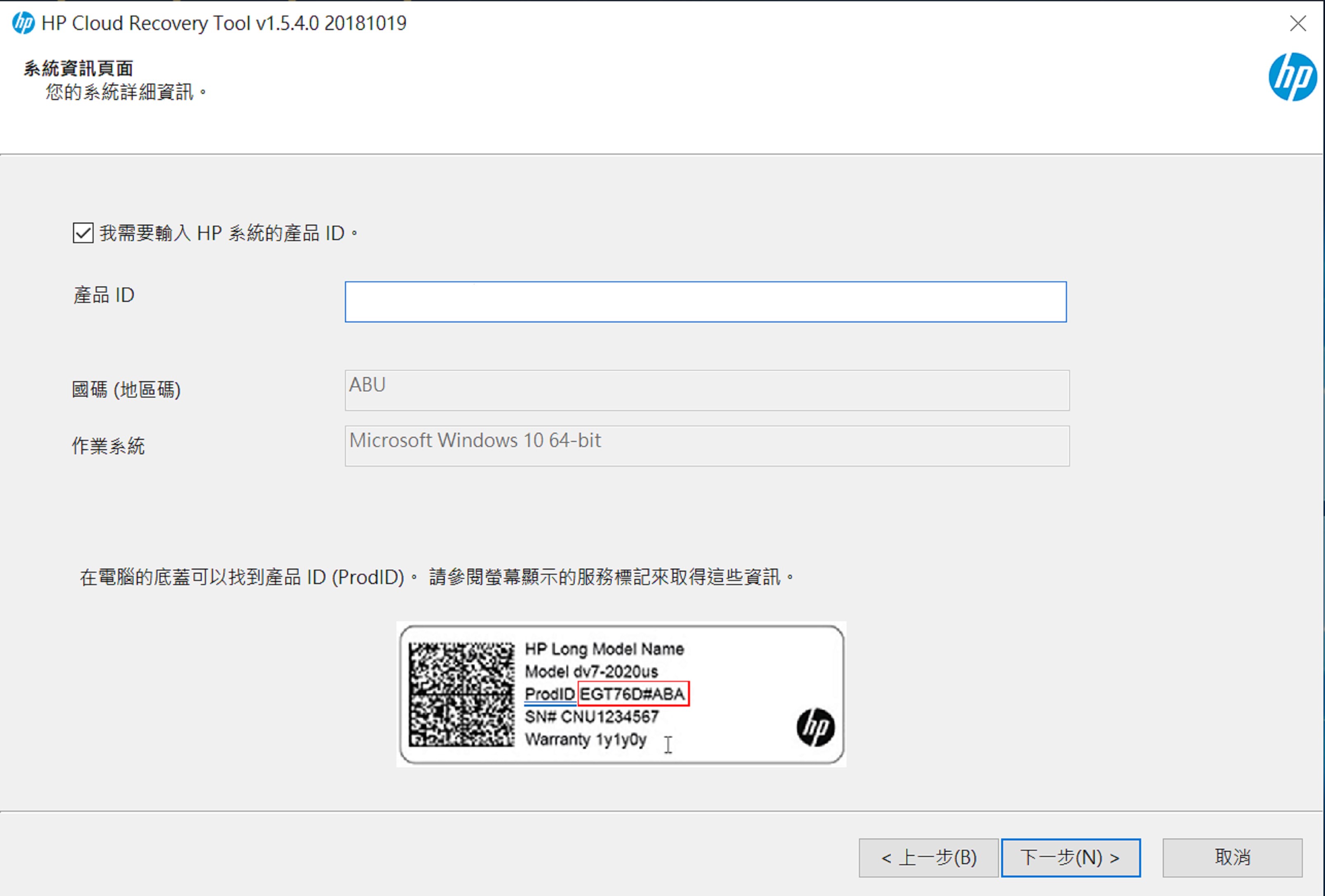The height and width of the screenshot is (896, 1325).
Task: Click the black HP logo on label
Action: point(815,727)
